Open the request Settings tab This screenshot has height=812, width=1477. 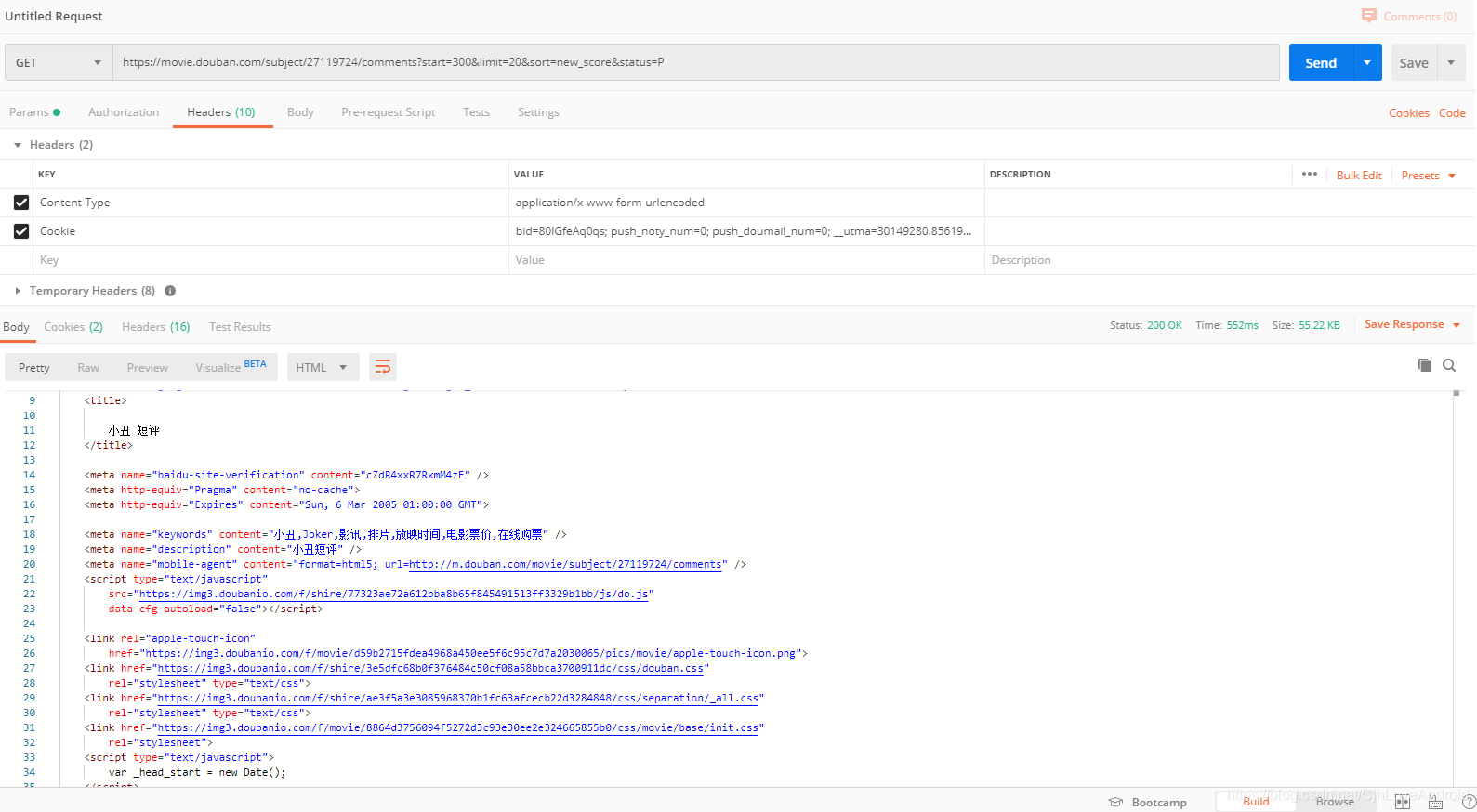pos(538,112)
